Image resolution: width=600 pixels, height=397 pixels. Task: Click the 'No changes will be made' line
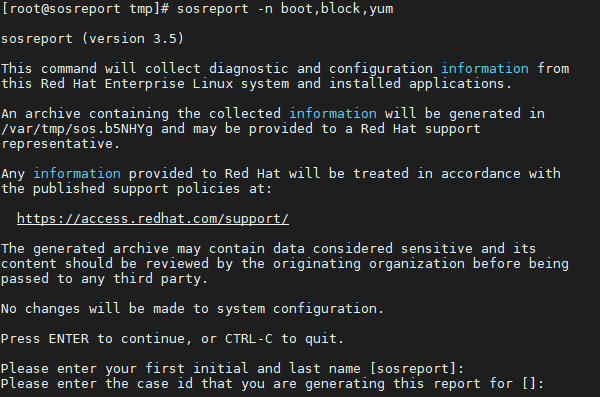coord(192,309)
